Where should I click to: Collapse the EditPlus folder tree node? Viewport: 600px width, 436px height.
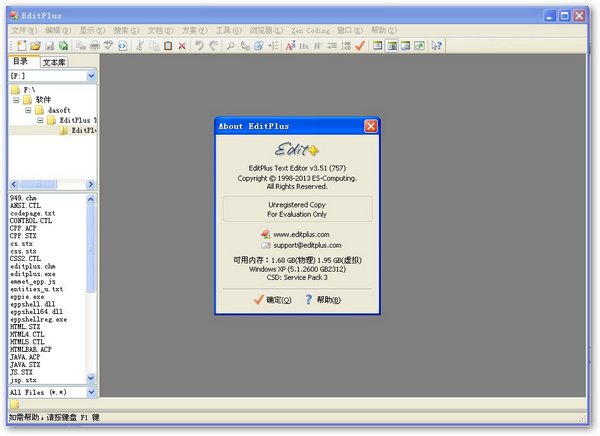40,121
